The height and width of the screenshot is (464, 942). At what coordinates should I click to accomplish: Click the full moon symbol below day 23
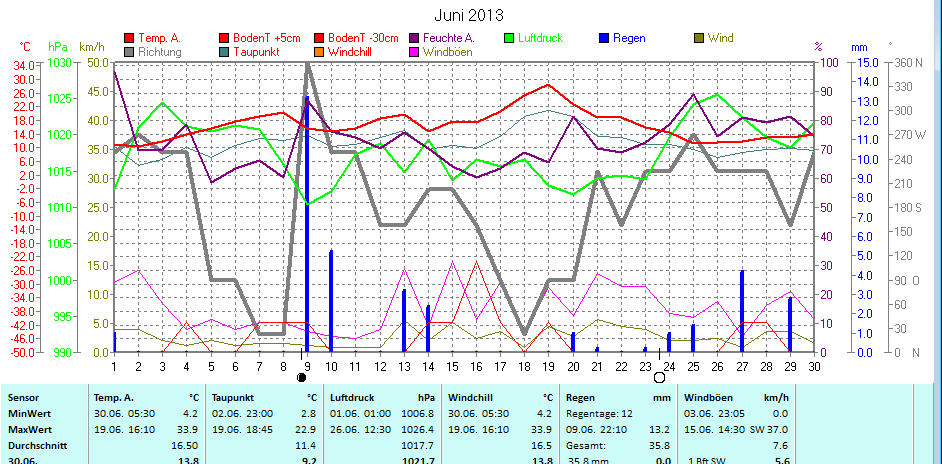(659, 377)
